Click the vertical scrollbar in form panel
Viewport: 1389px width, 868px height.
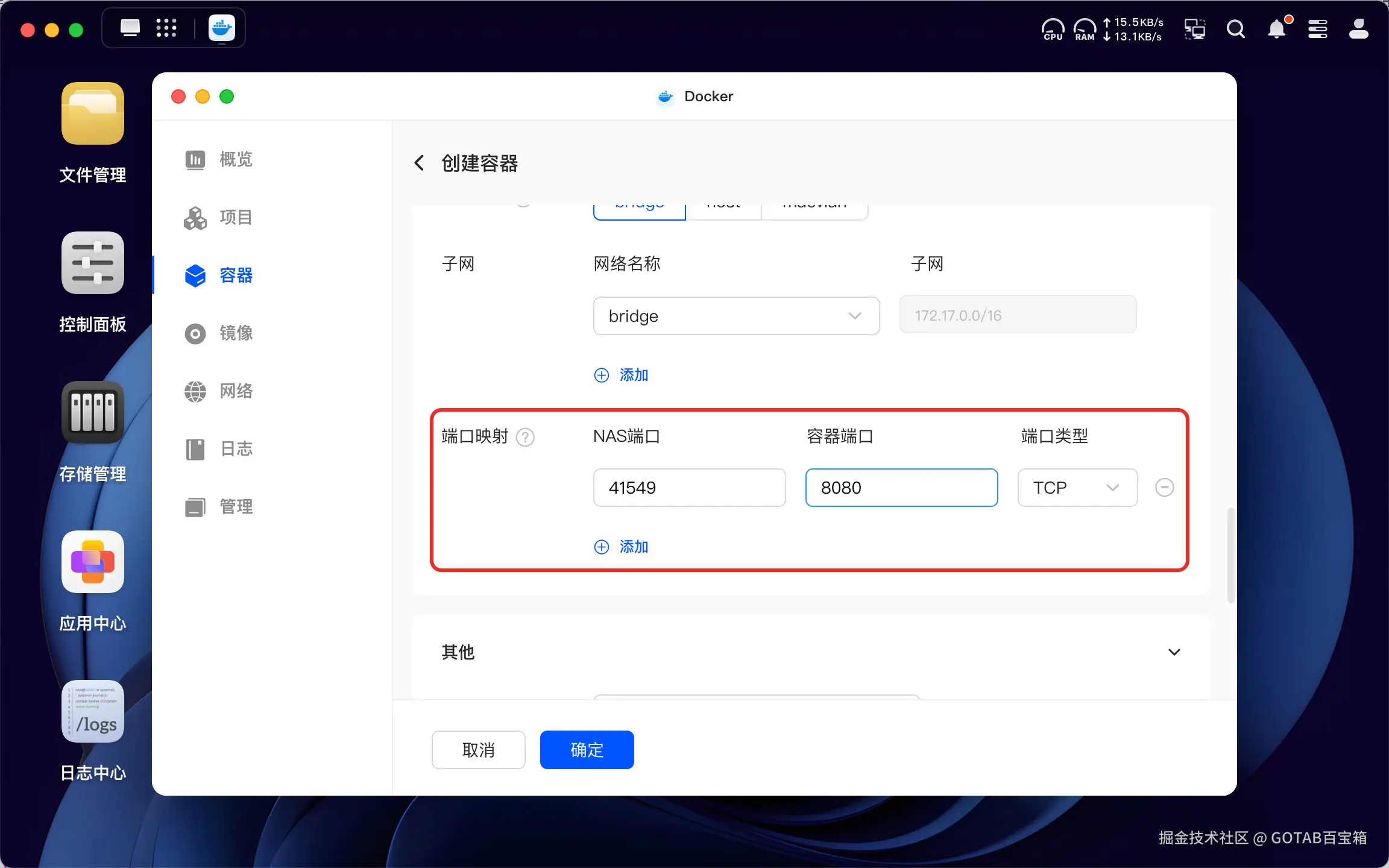click(1230, 555)
